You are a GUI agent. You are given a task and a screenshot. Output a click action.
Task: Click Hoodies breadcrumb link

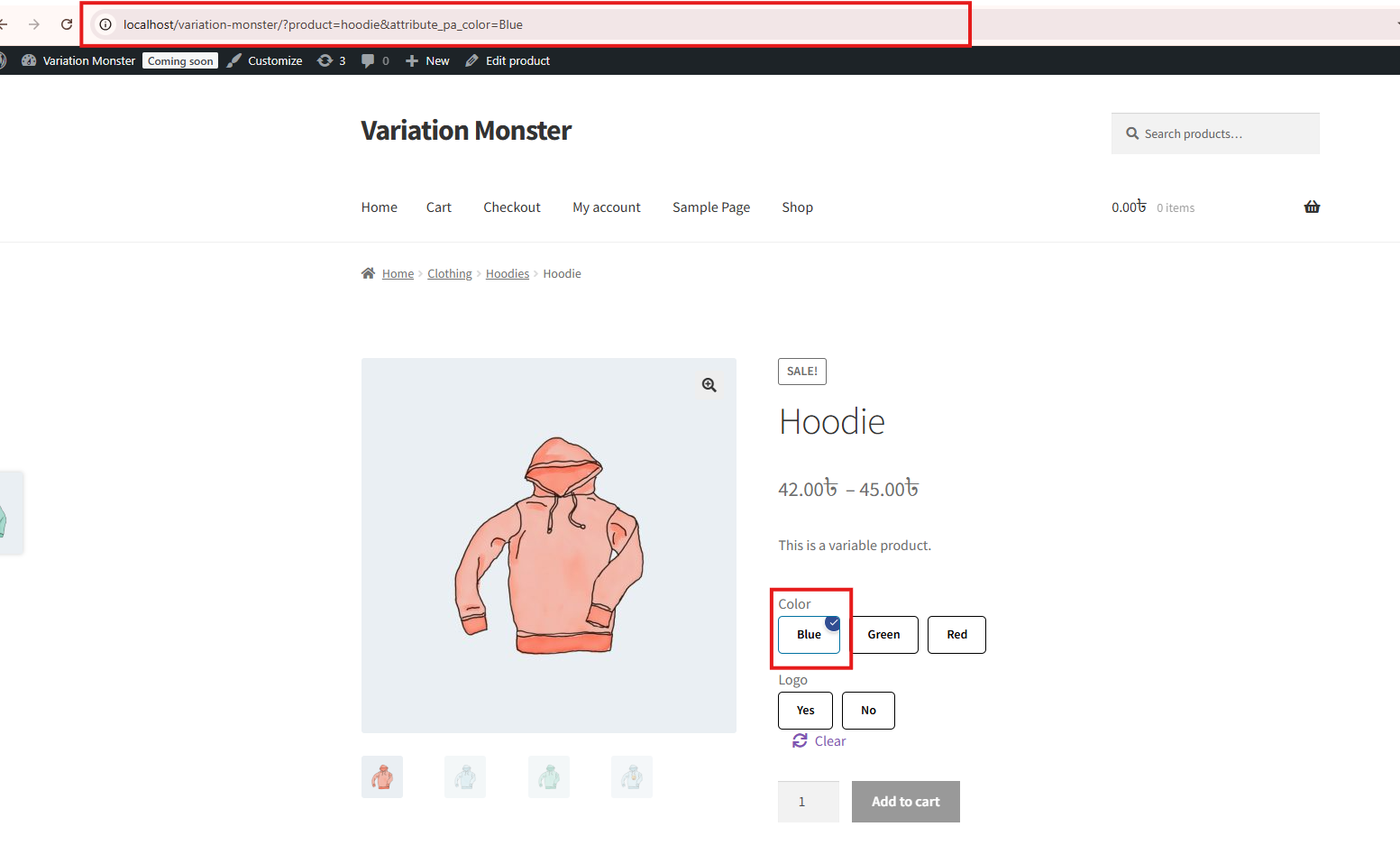[507, 274]
